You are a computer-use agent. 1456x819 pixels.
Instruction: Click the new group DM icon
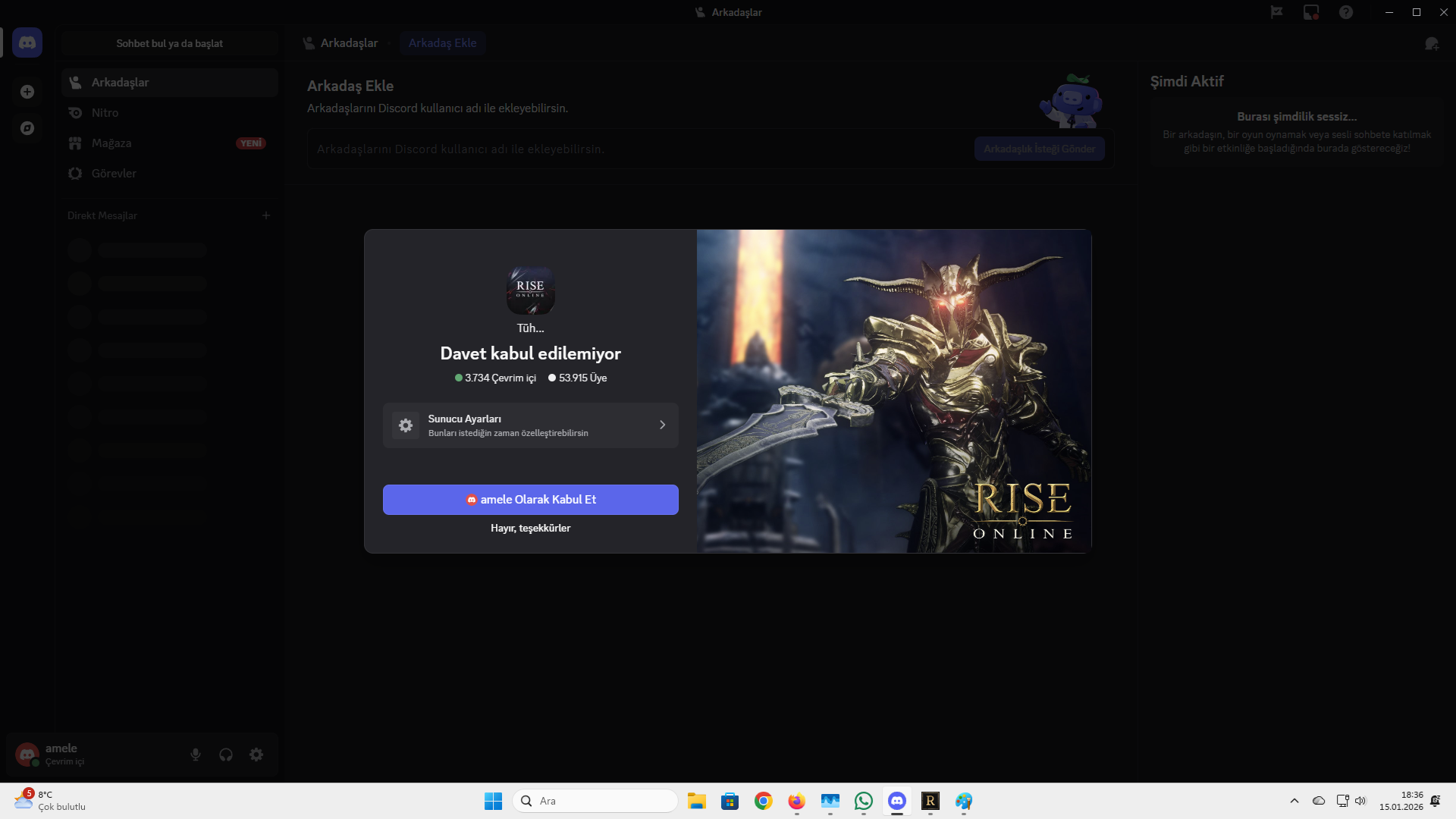pyautogui.click(x=1432, y=43)
